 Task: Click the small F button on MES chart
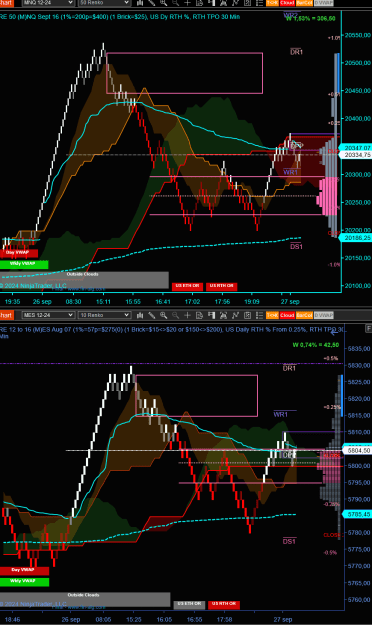(x=368, y=328)
